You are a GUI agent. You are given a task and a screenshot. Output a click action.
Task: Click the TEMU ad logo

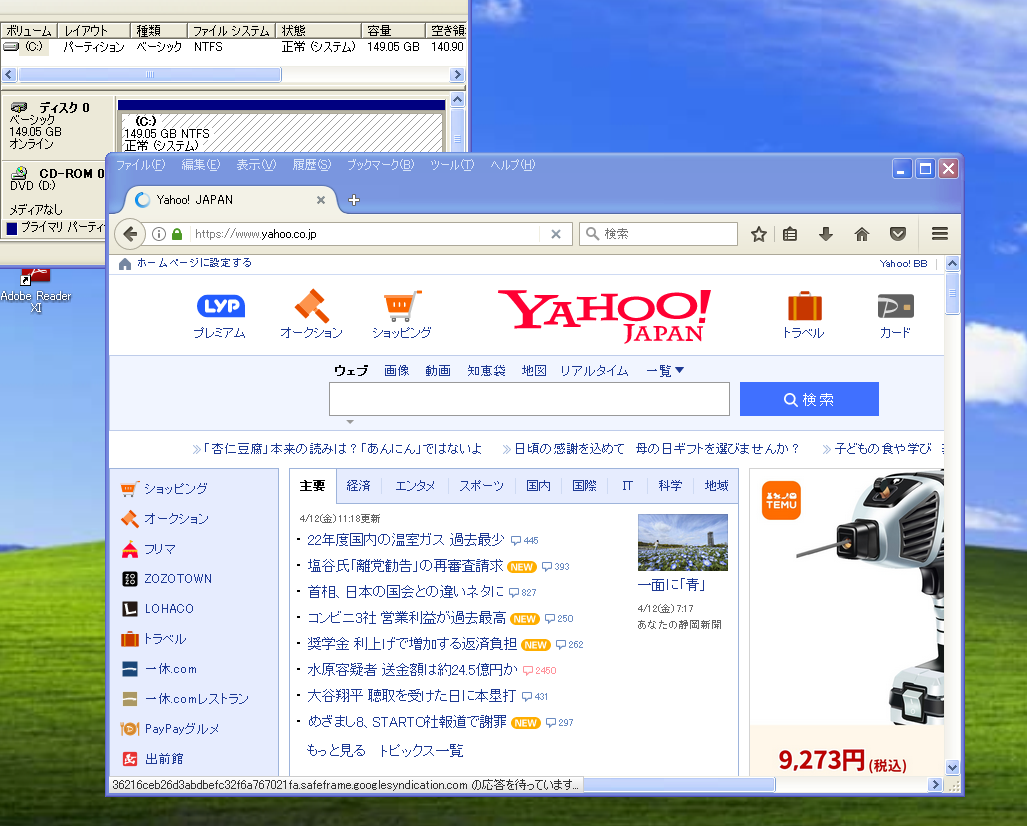(x=781, y=500)
